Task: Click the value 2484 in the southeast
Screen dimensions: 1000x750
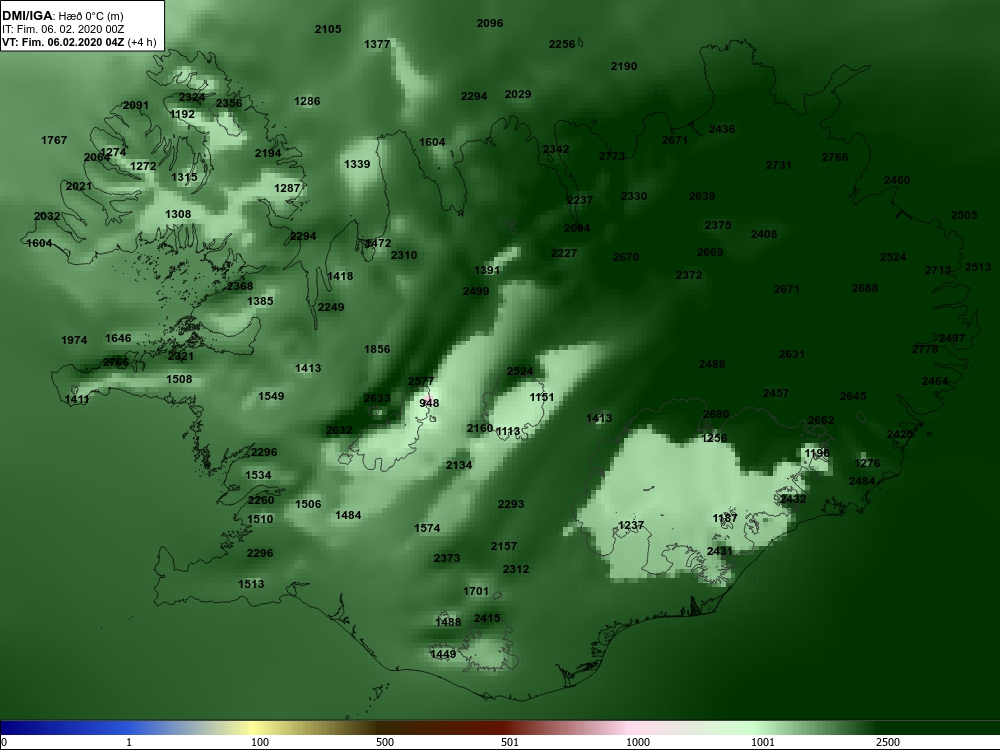Action: click(862, 481)
